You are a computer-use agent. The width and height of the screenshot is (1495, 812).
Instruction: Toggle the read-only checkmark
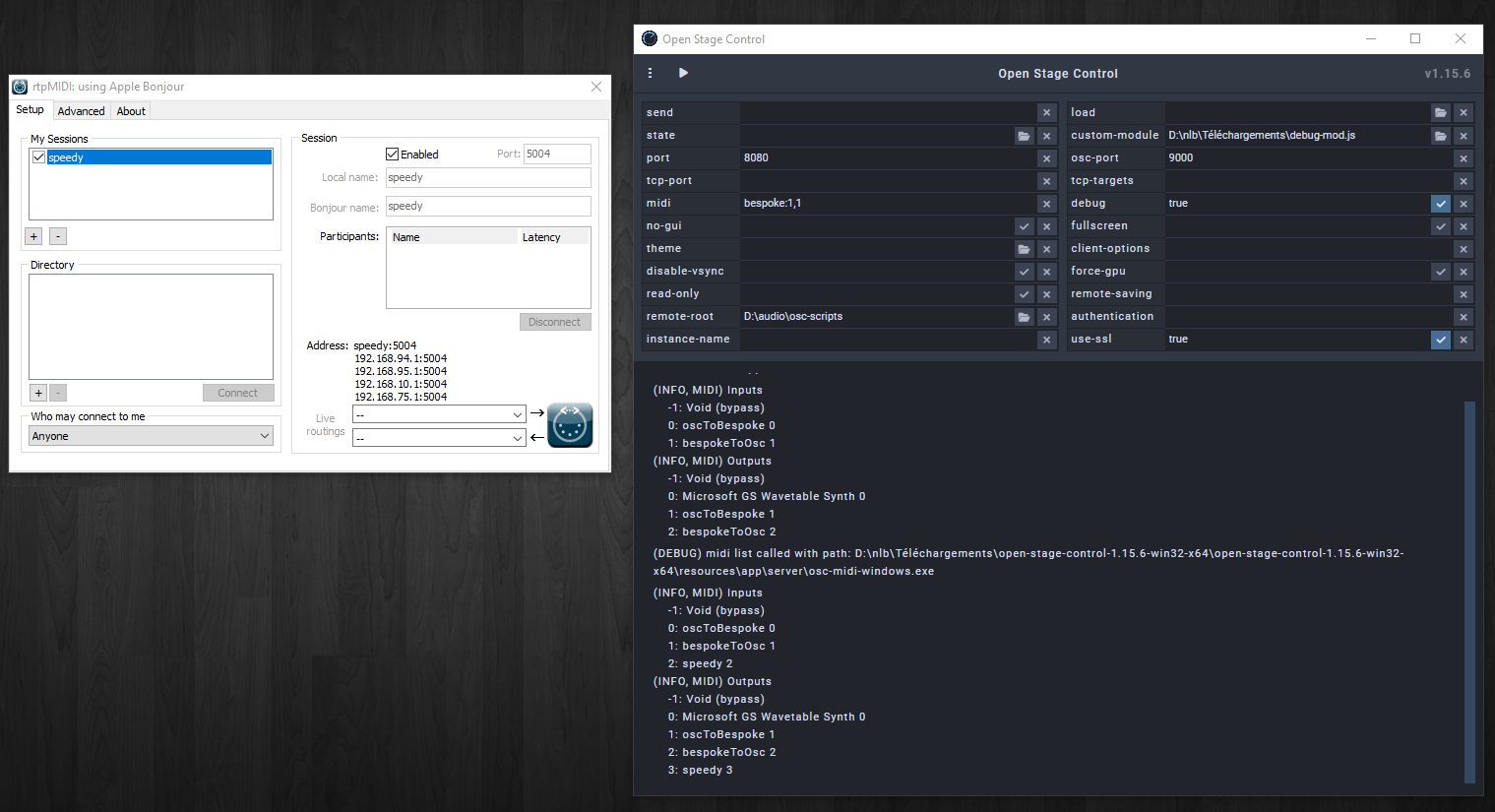(x=1025, y=294)
